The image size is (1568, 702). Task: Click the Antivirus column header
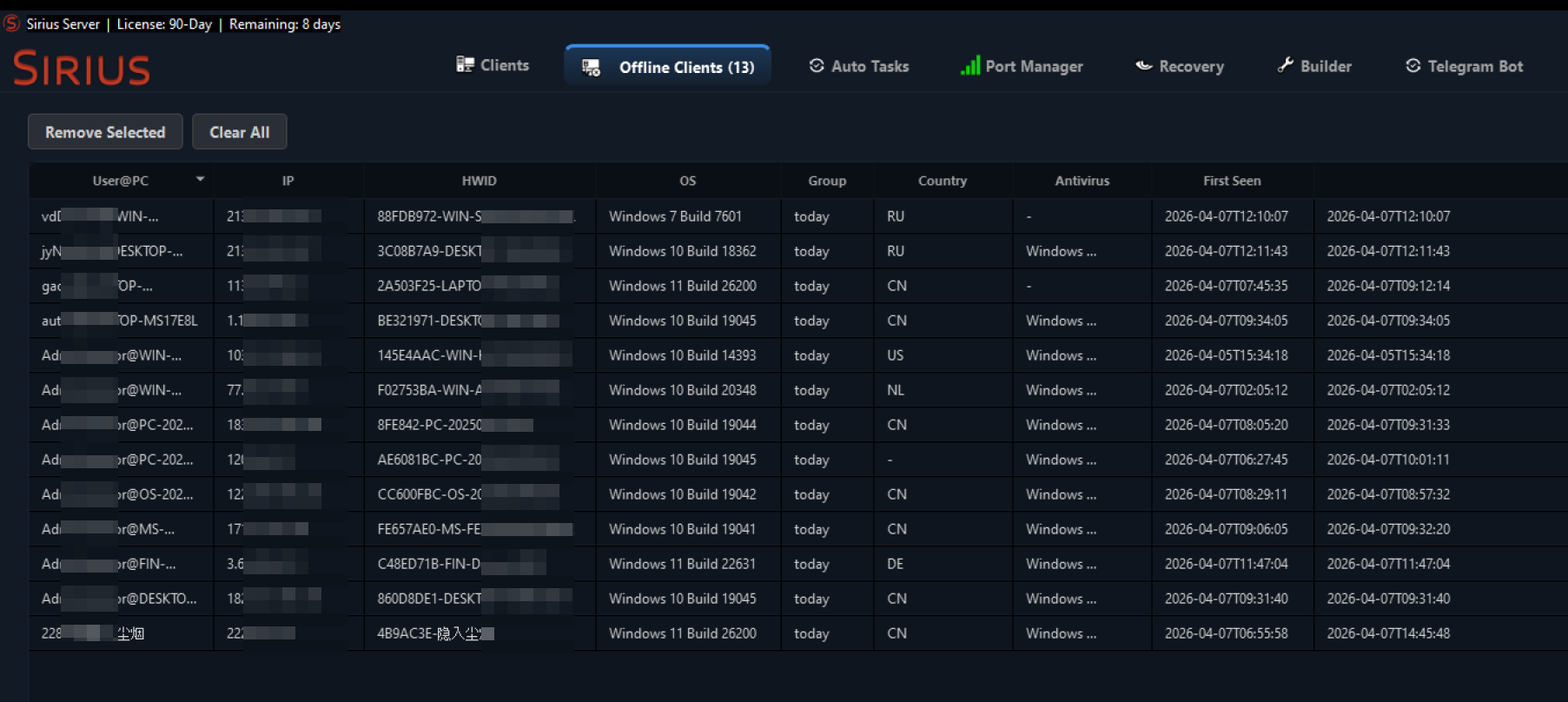[1082, 181]
